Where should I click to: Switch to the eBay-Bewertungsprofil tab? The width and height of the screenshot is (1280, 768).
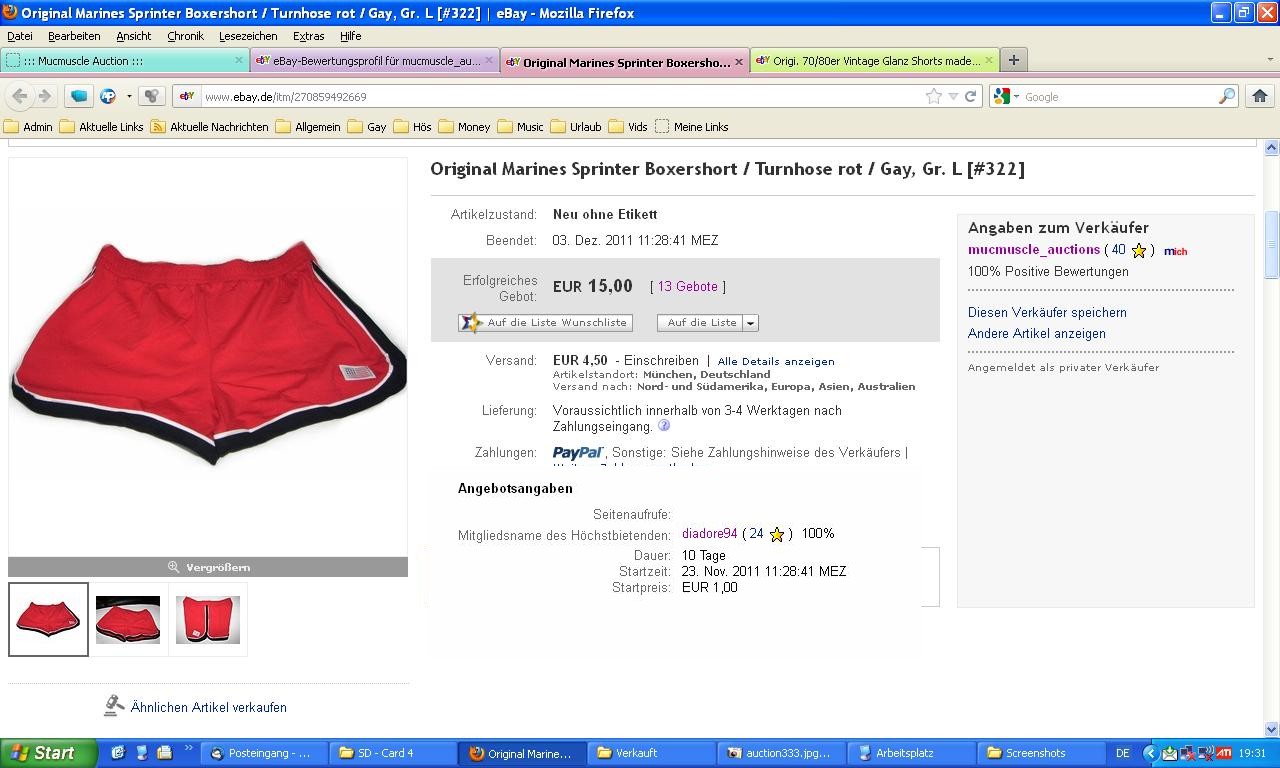pos(373,61)
